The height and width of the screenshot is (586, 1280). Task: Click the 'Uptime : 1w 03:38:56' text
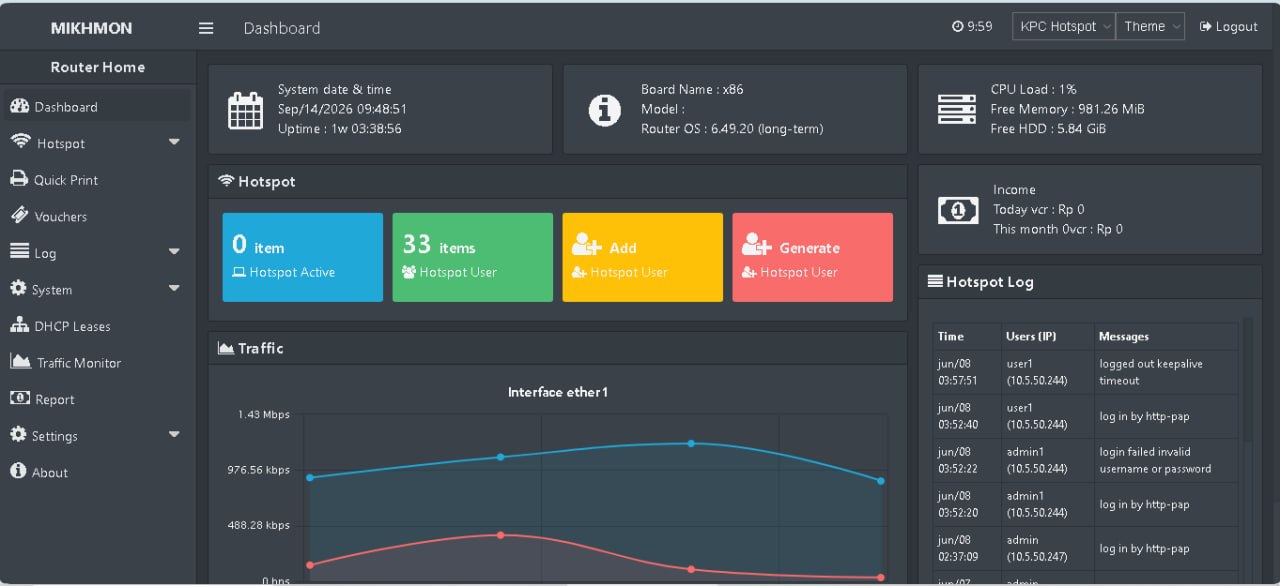(340, 129)
